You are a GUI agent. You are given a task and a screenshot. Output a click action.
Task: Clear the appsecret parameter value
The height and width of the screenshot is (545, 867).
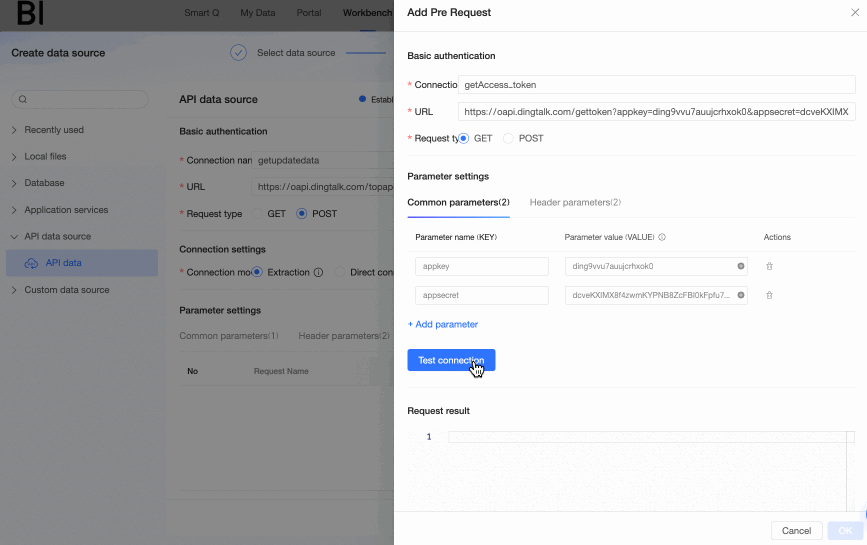pyautogui.click(x=740, y=295)
